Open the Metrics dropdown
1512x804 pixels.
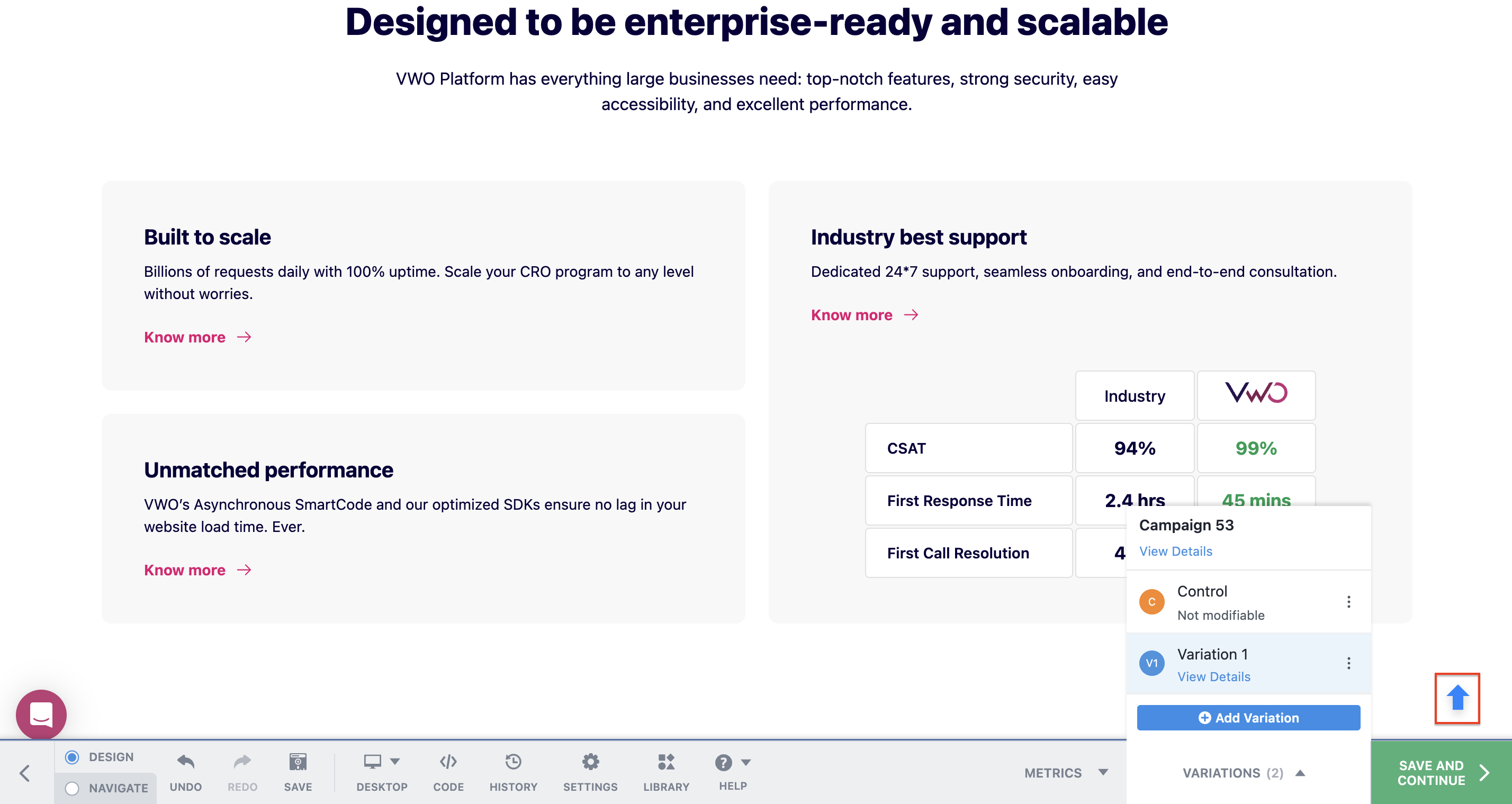pos(1066,773)
